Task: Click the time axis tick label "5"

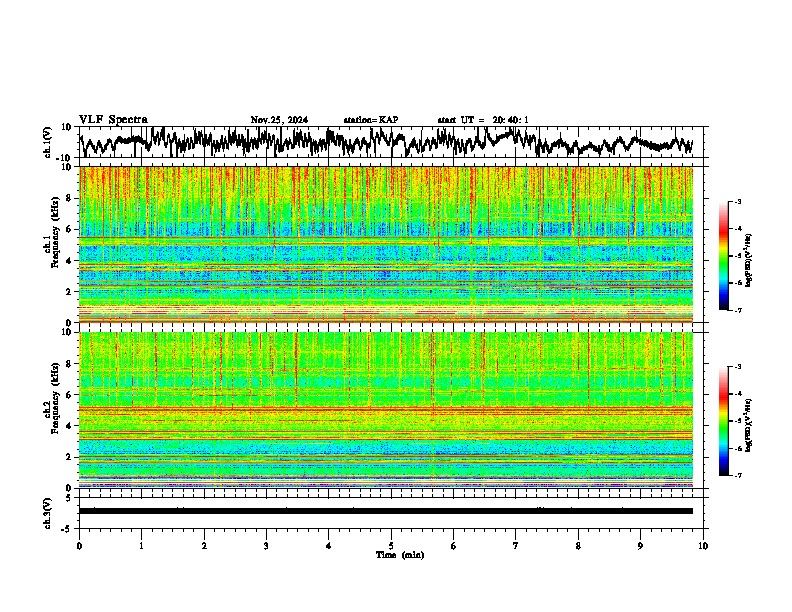Action: (391, 546)
